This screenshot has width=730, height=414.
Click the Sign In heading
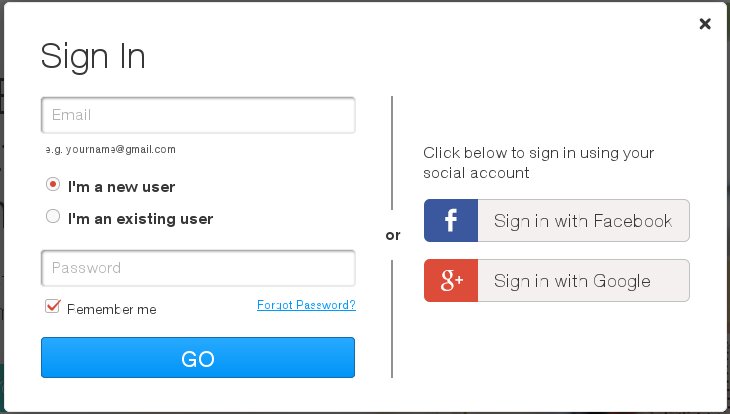pyautogui.click(x=93, y=56)
